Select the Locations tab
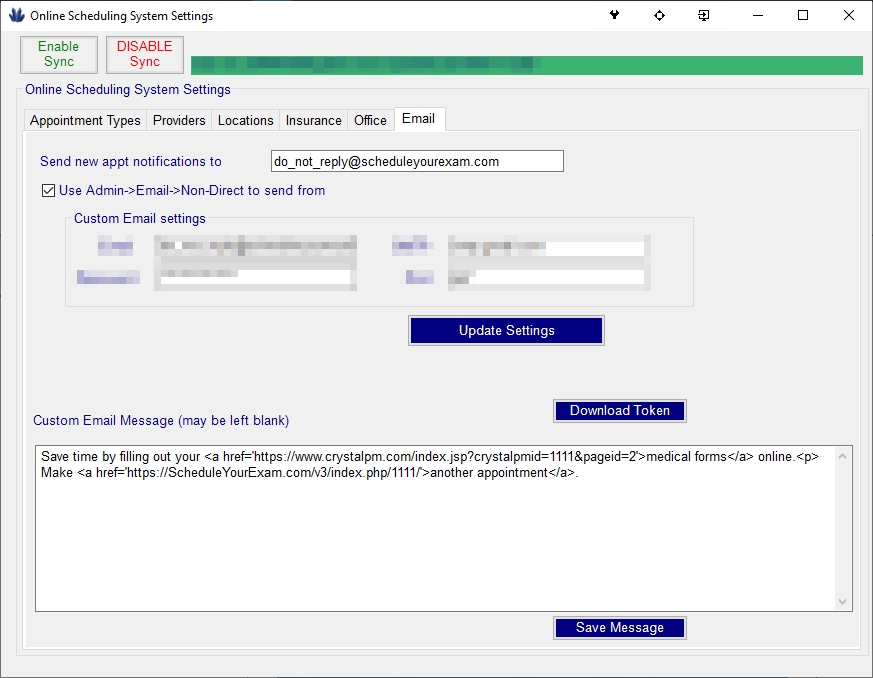This screenshot has width=873, height=678. pyautogui.click(x=245, y=120)
